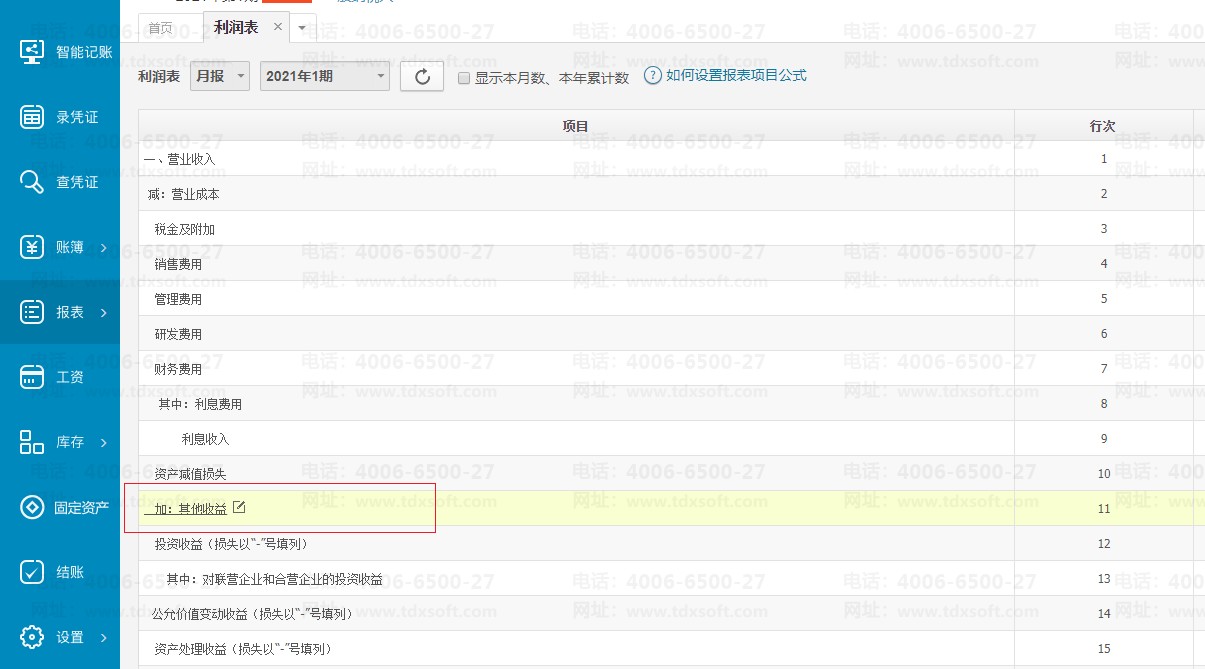Image resolution: width=1205 pixels, height=669 pixels.
Task: Open the 固定资产 fixed assets icon
Action: tap(32, 507)
